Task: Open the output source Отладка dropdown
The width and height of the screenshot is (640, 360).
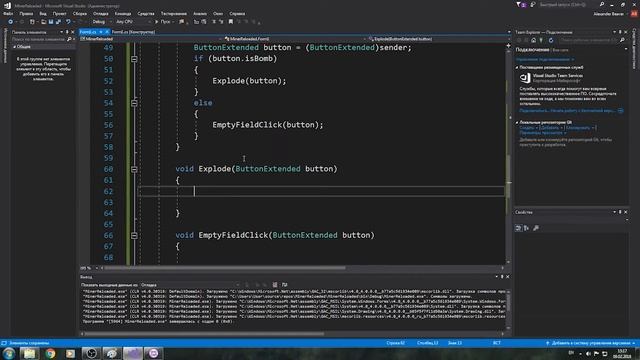Action: coord(190,285)
